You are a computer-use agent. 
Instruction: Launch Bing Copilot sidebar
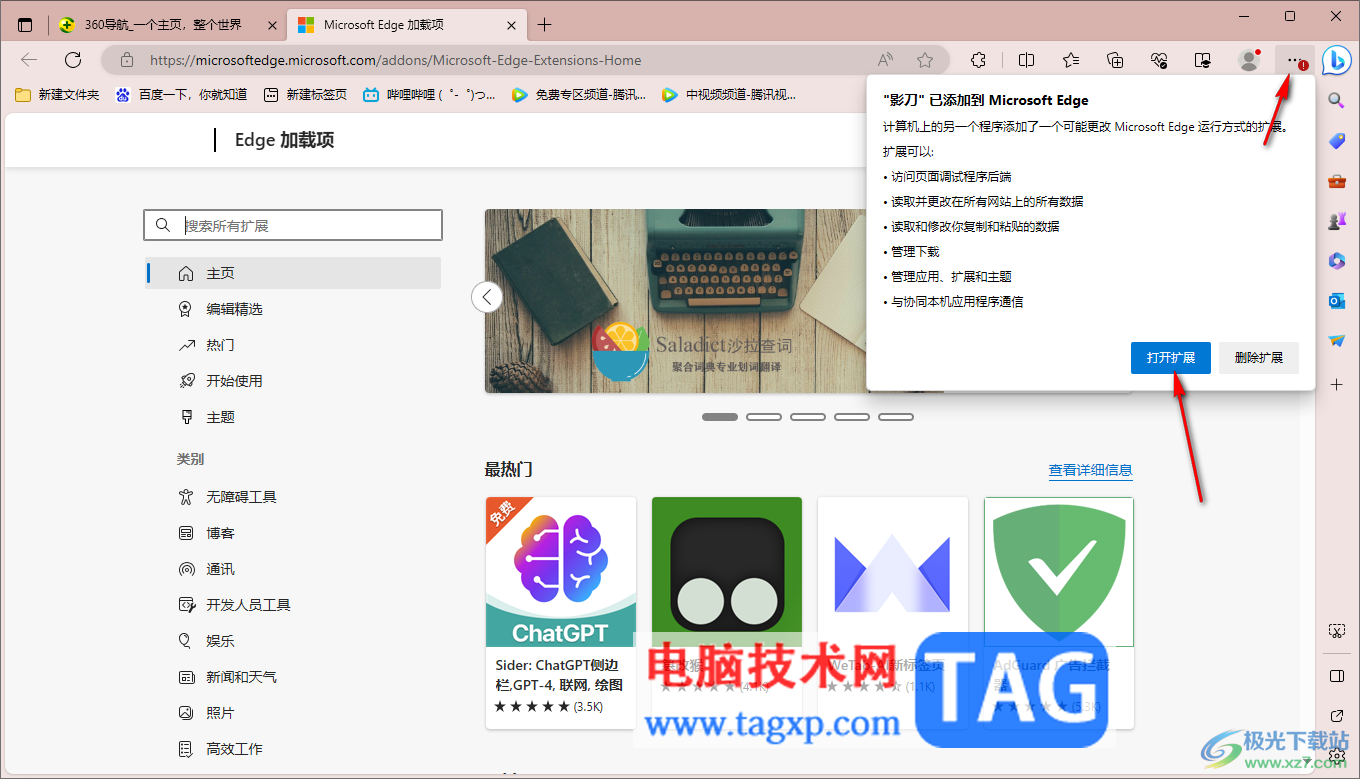(1337, 60)
